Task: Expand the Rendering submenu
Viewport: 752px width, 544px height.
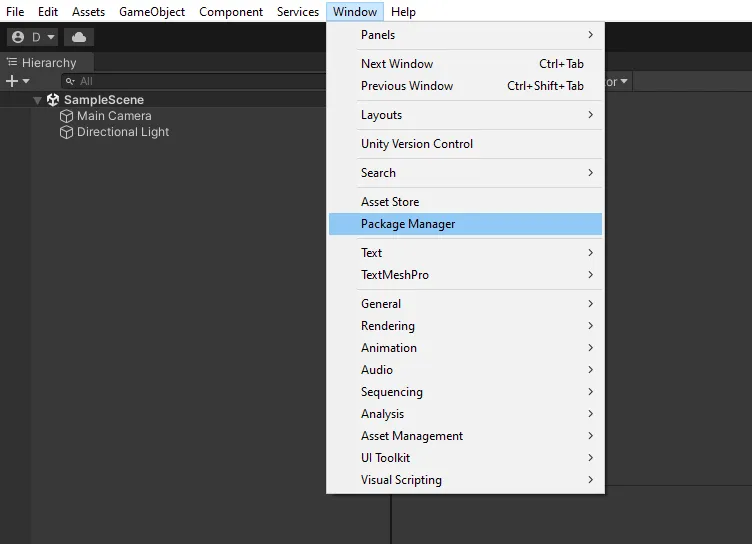Action: [x=465, y=326]
